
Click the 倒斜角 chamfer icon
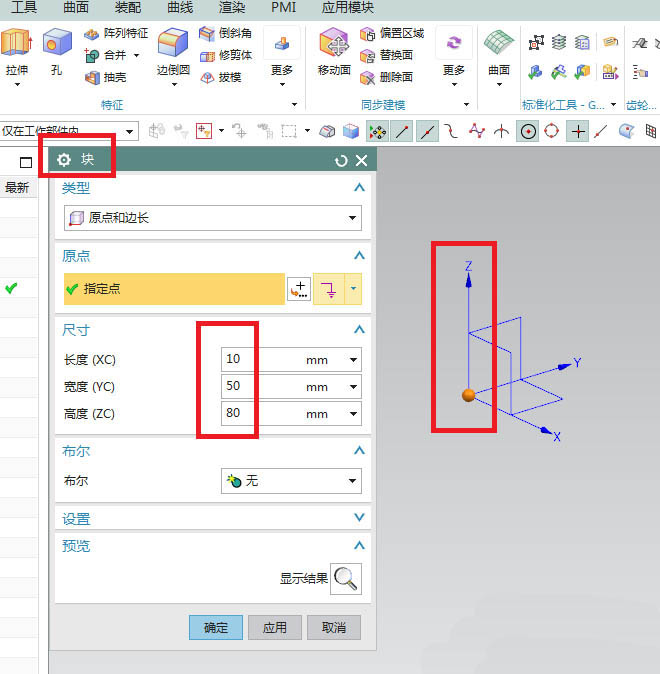click(x=207, y=34)
